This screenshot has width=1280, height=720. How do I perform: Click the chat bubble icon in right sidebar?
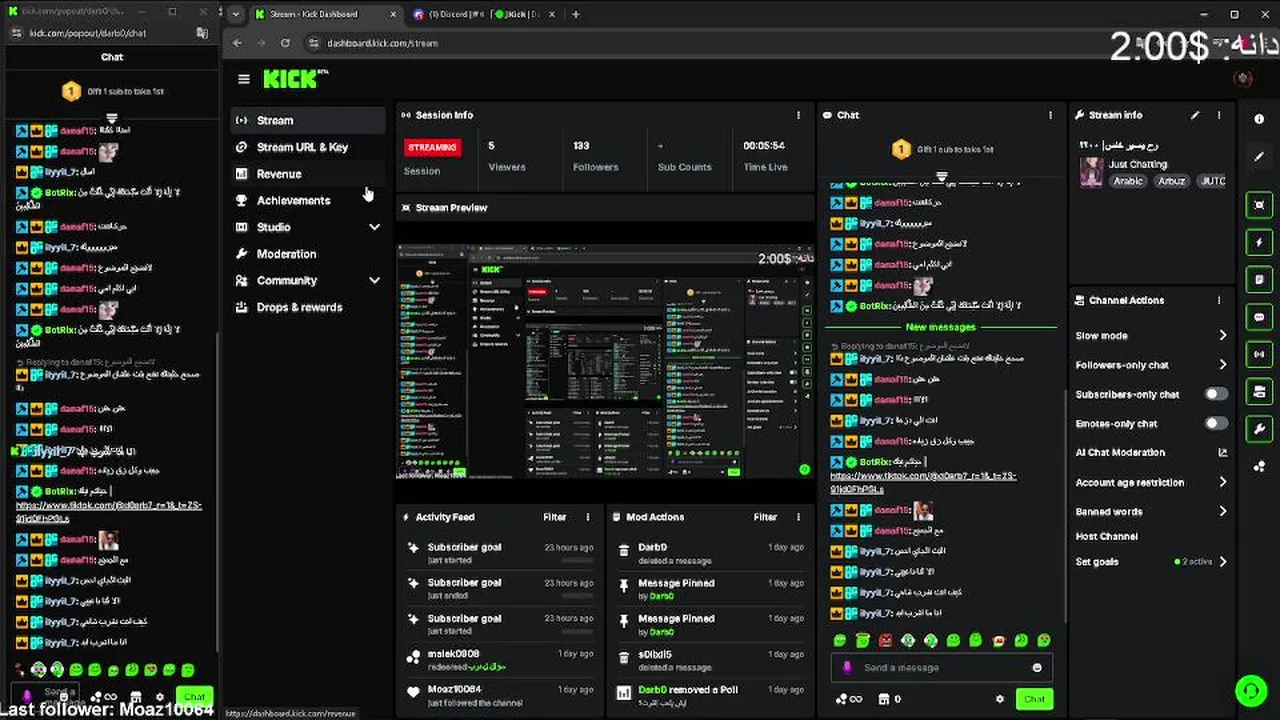1259,317
